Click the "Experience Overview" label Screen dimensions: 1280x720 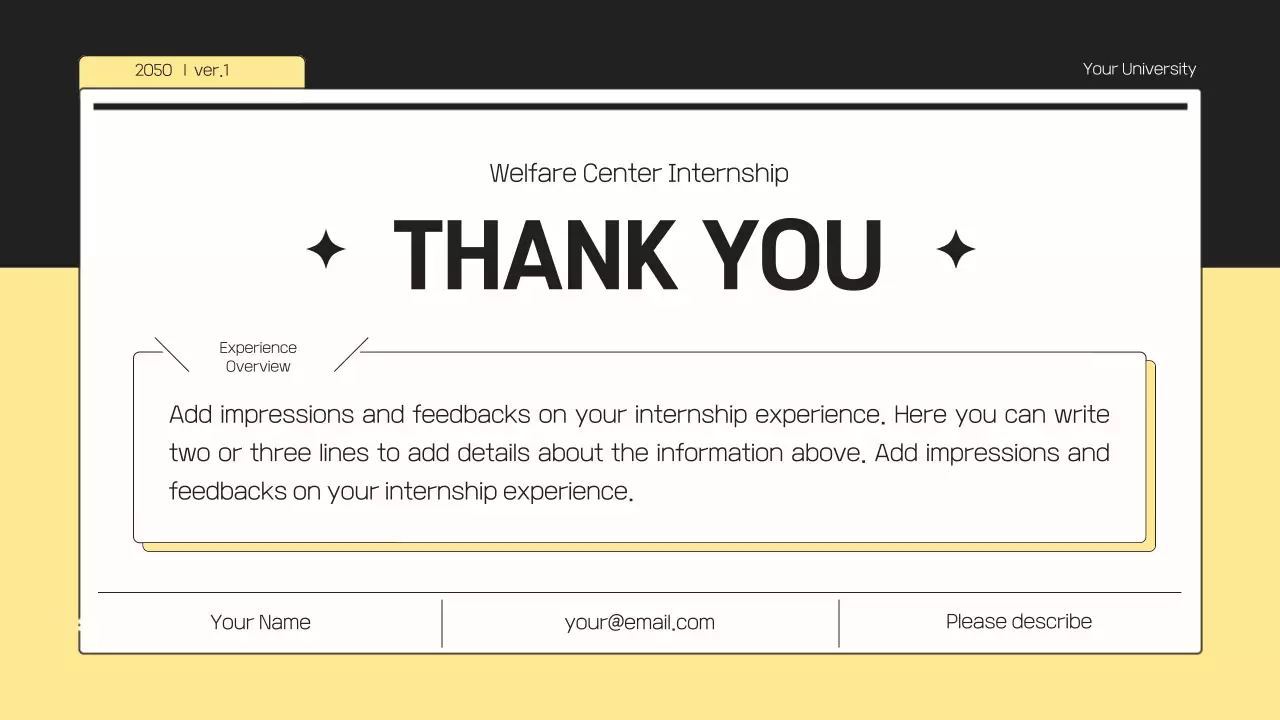258,357
